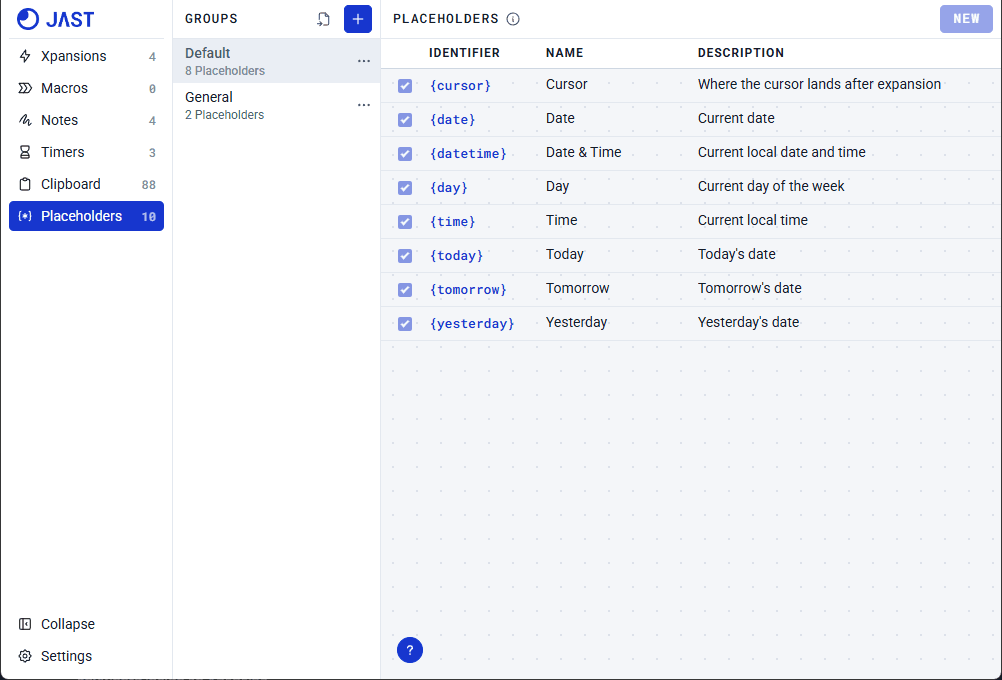Click the "Tomorrow's date" description

click(750, 288)
